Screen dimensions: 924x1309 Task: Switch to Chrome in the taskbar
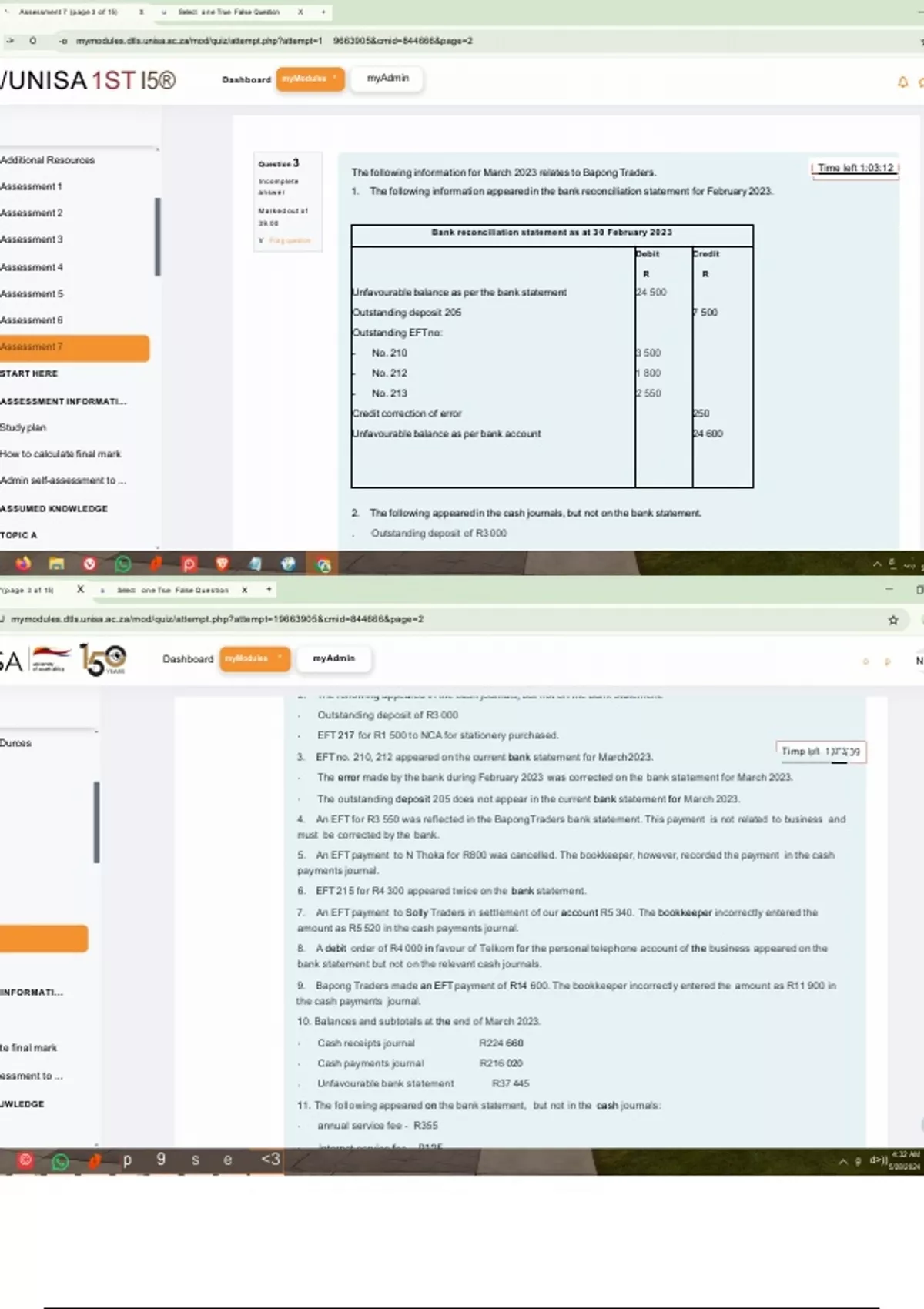[323, 564]
